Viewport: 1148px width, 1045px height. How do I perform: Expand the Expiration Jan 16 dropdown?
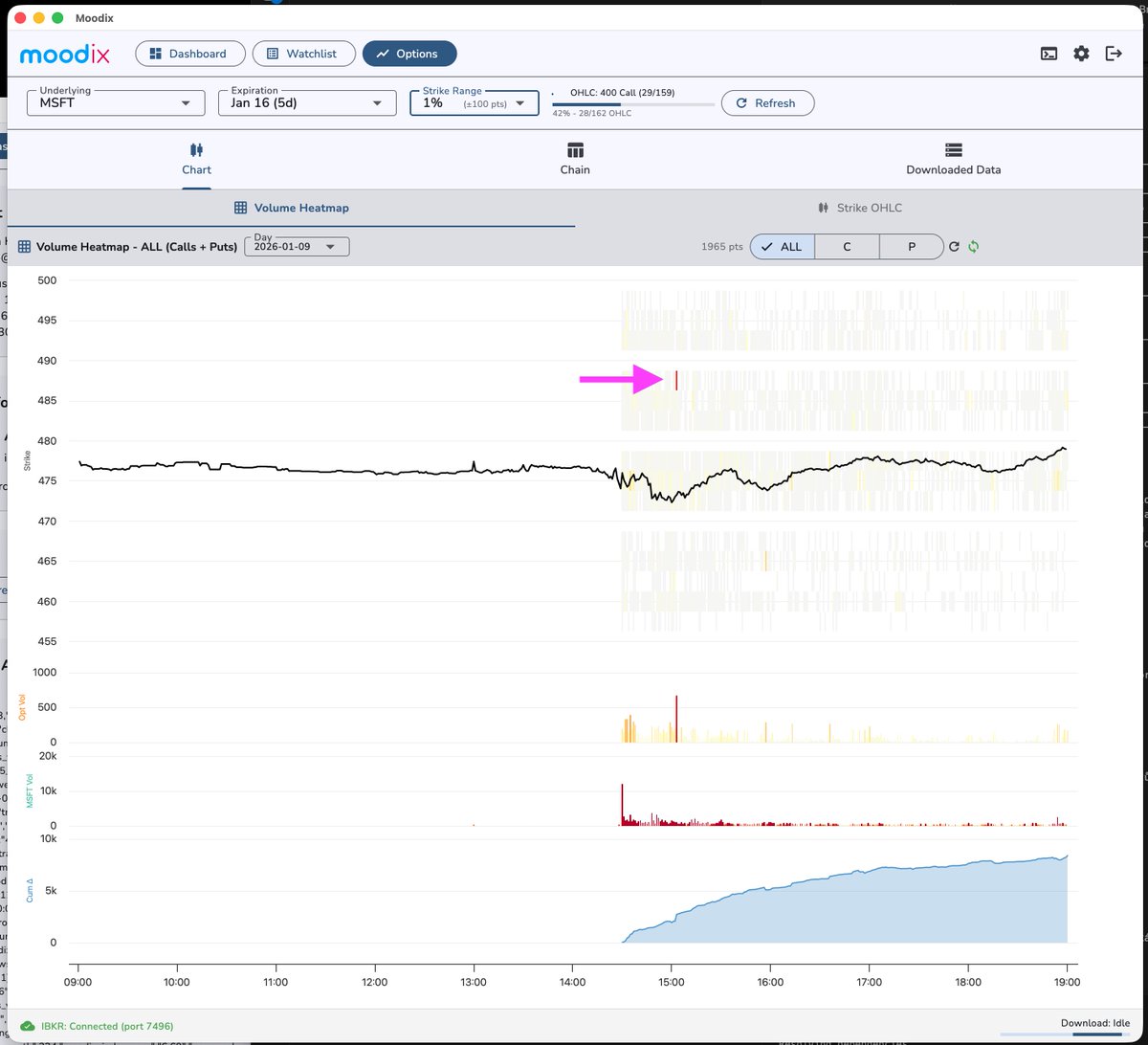pos(307,102)
